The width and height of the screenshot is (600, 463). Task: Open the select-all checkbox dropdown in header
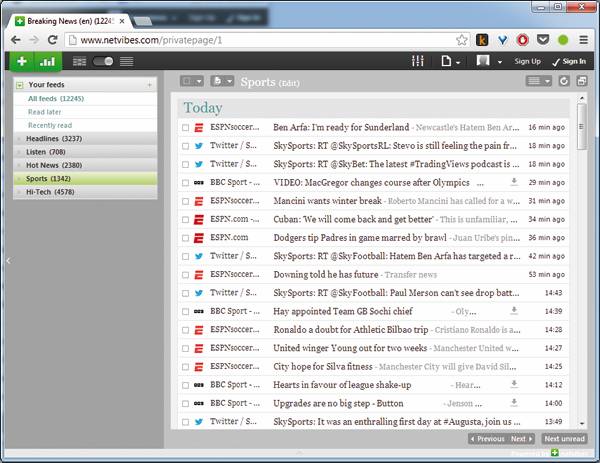(192, 81)
